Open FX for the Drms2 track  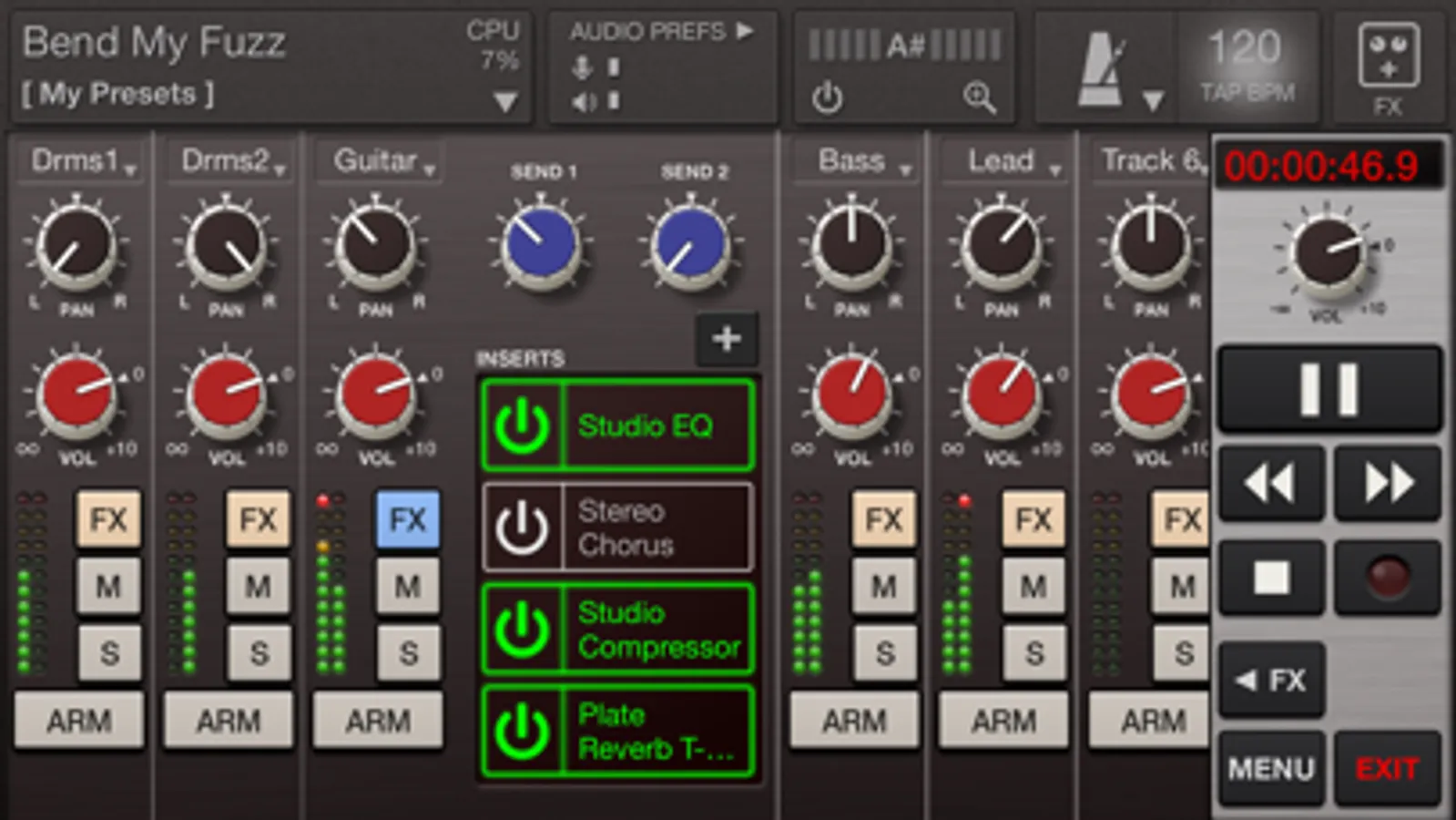[x=258, y=519]
